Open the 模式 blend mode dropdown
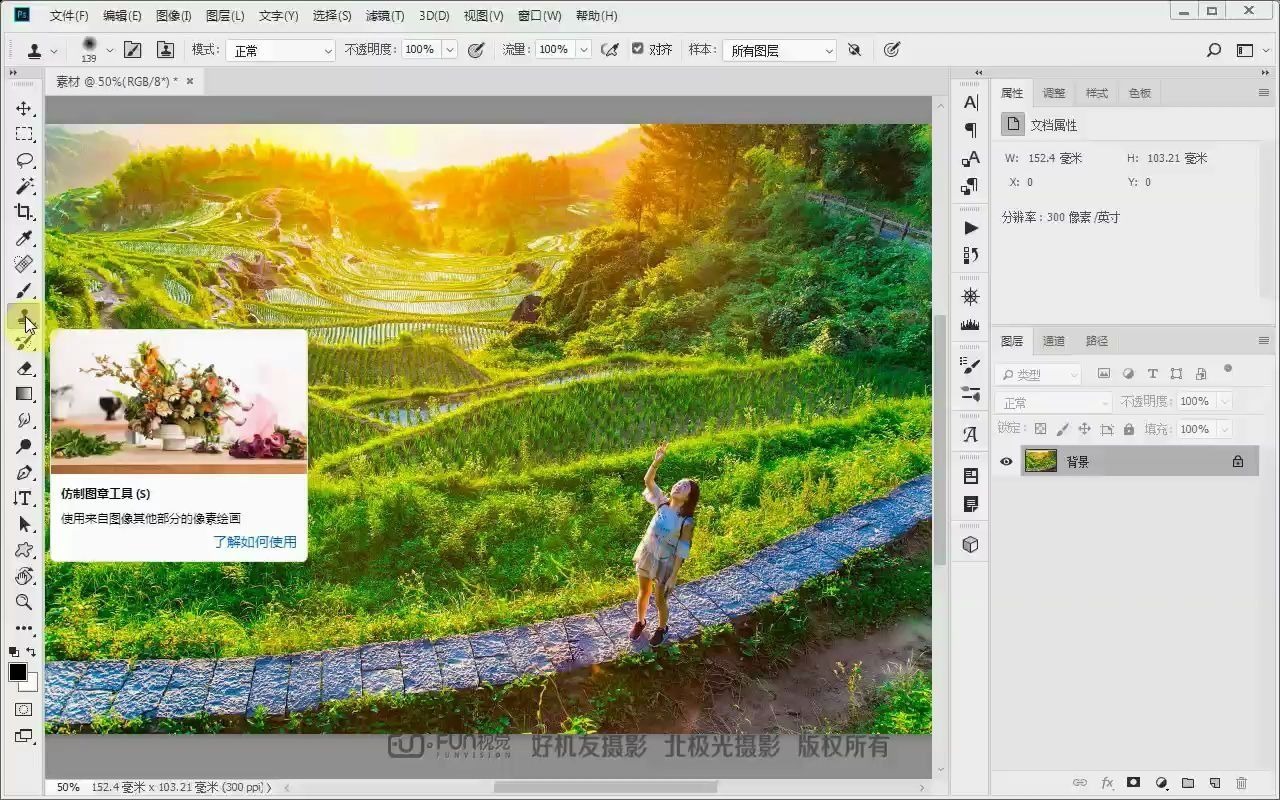This screenshot has height=800, width=1280. pos(281,50)
